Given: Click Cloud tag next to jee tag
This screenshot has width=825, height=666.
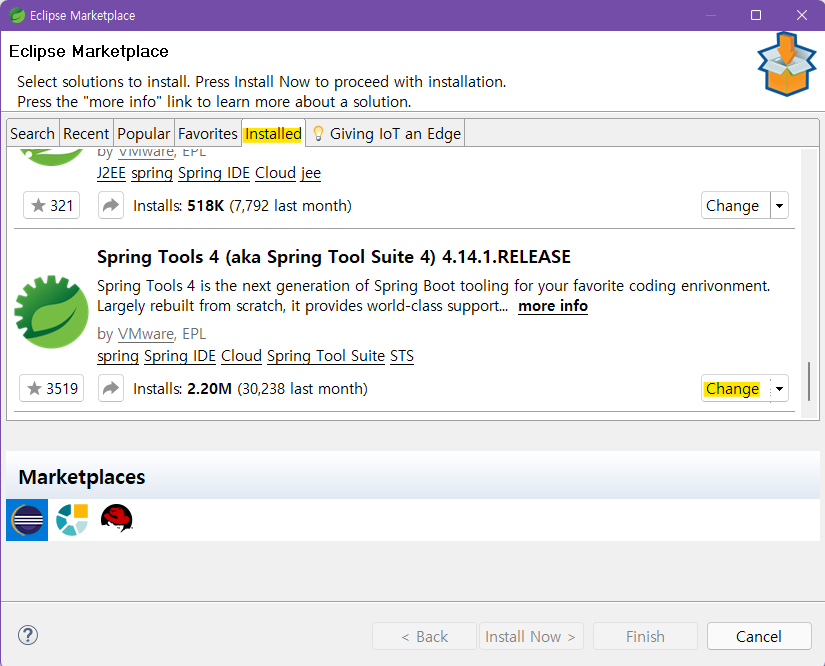Looking at the screenshot, I should click(276, 173).
